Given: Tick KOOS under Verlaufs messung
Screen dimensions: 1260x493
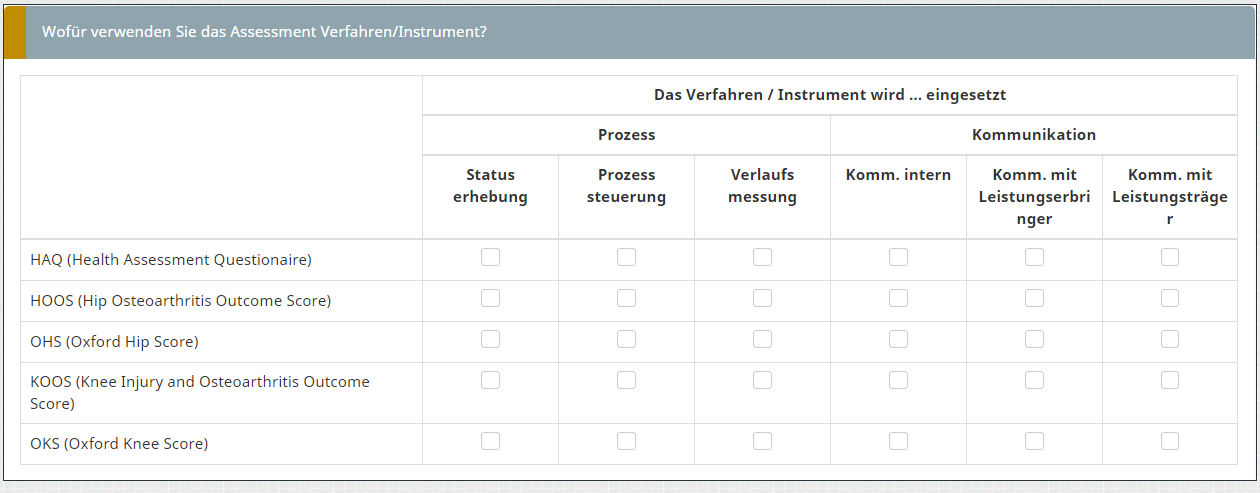Looking at the screenshot, I should pyautogui.click(x=762, y=380).
